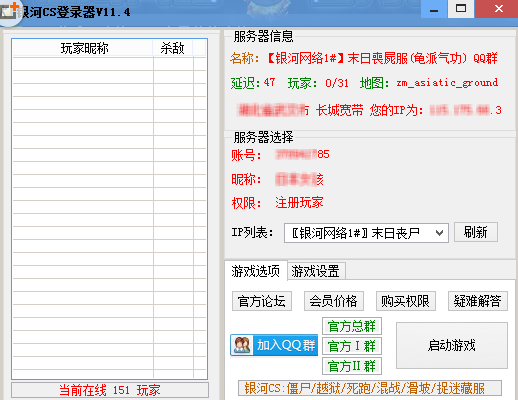Maximize the 银河CS登录器 window
Viewport: 518px width, 400px height.
click(x=461, y=9)
